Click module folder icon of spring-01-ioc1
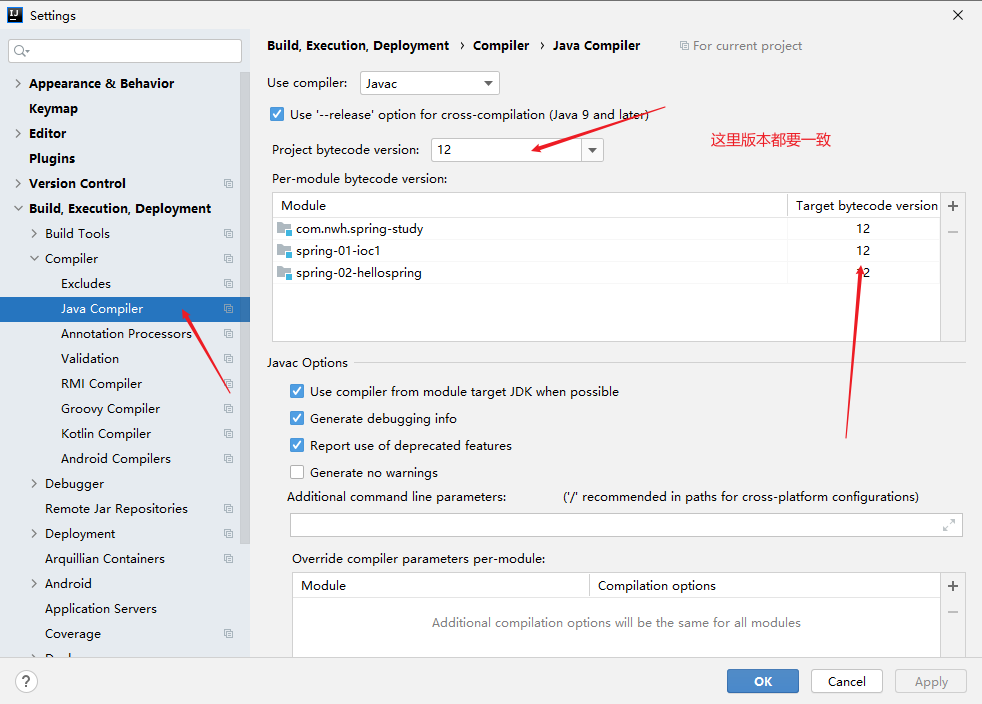 [284, 251]
